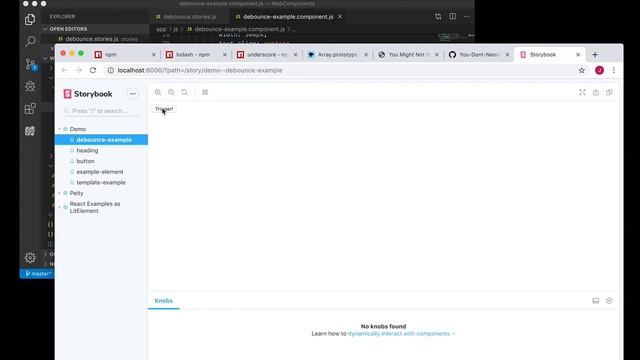640x360 pixels.
Task: Click the master branch in VS Code status bar
Action: pyautogui.click(x=38, y=273)
